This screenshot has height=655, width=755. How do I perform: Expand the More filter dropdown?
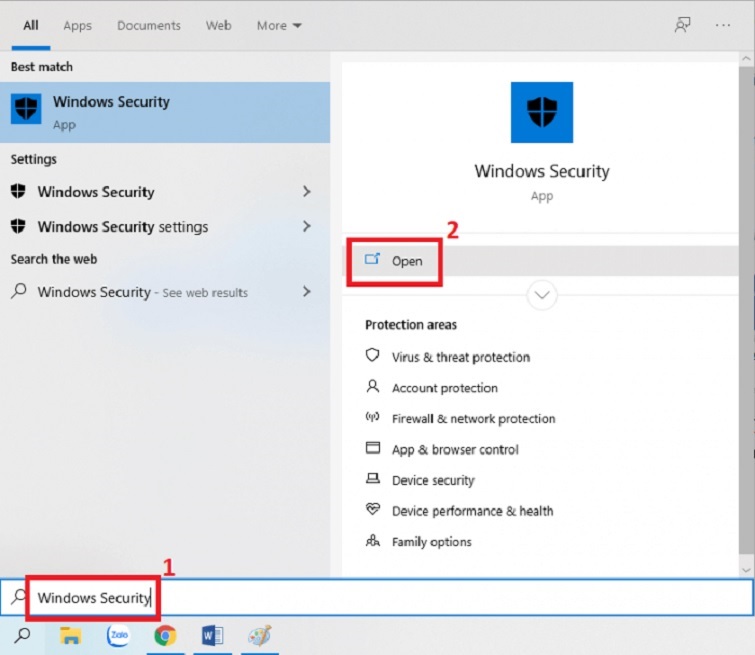[x=279, y=26]
